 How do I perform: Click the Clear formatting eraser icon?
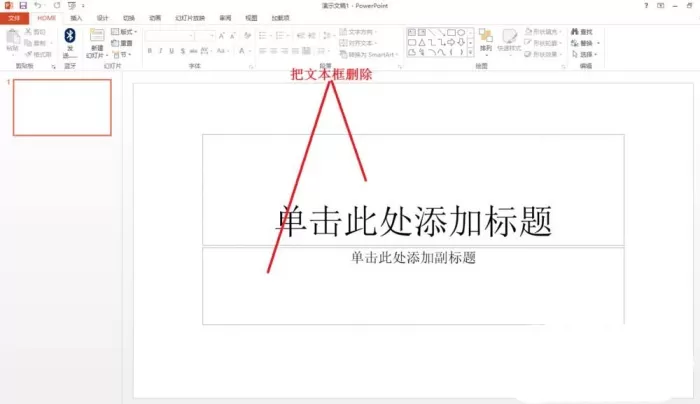[x=247, y=36]
